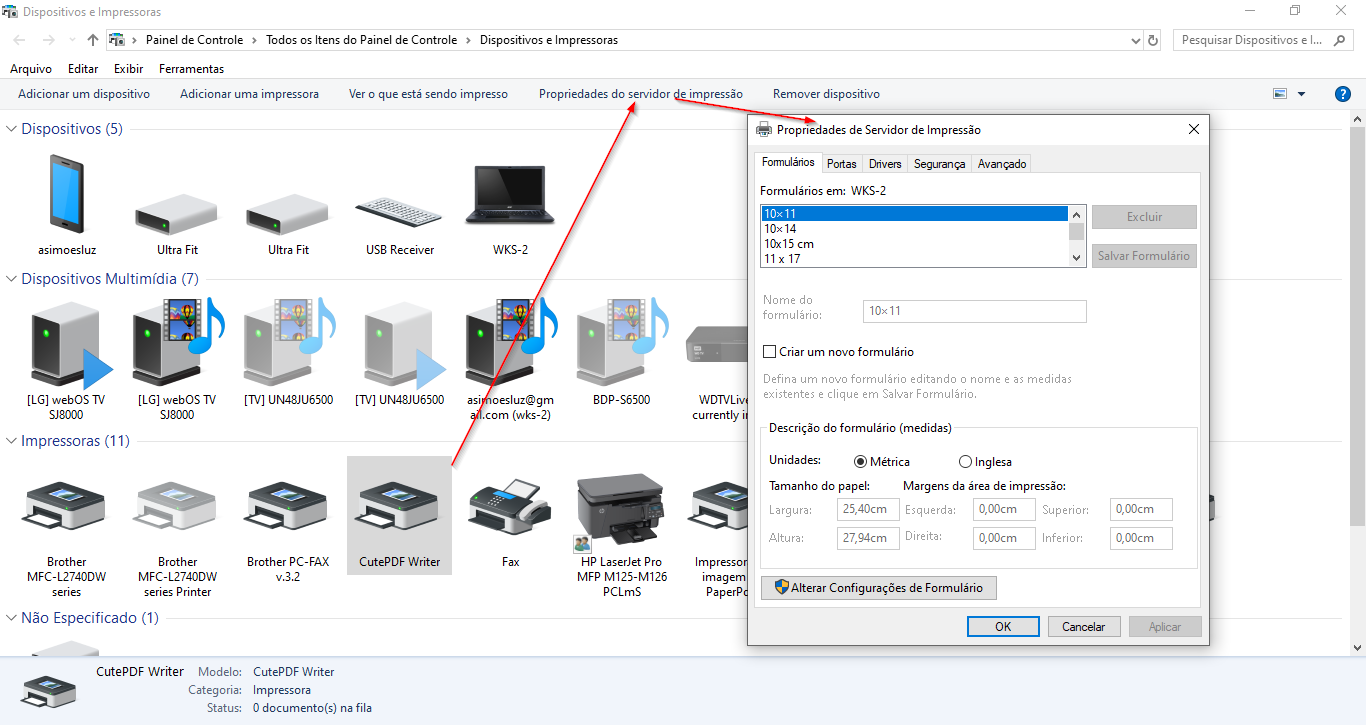The height and width of the screenshot is (725, 1366).
Task: Click Propriedades do servidor de impressão
Action: [x=641, y=94]
